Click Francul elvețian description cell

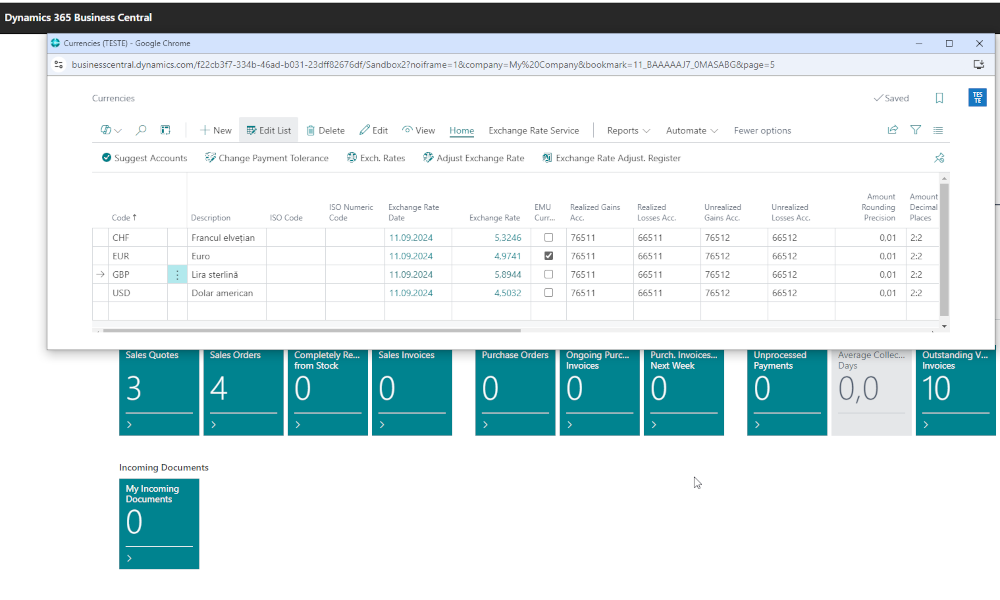click(226, 238)
